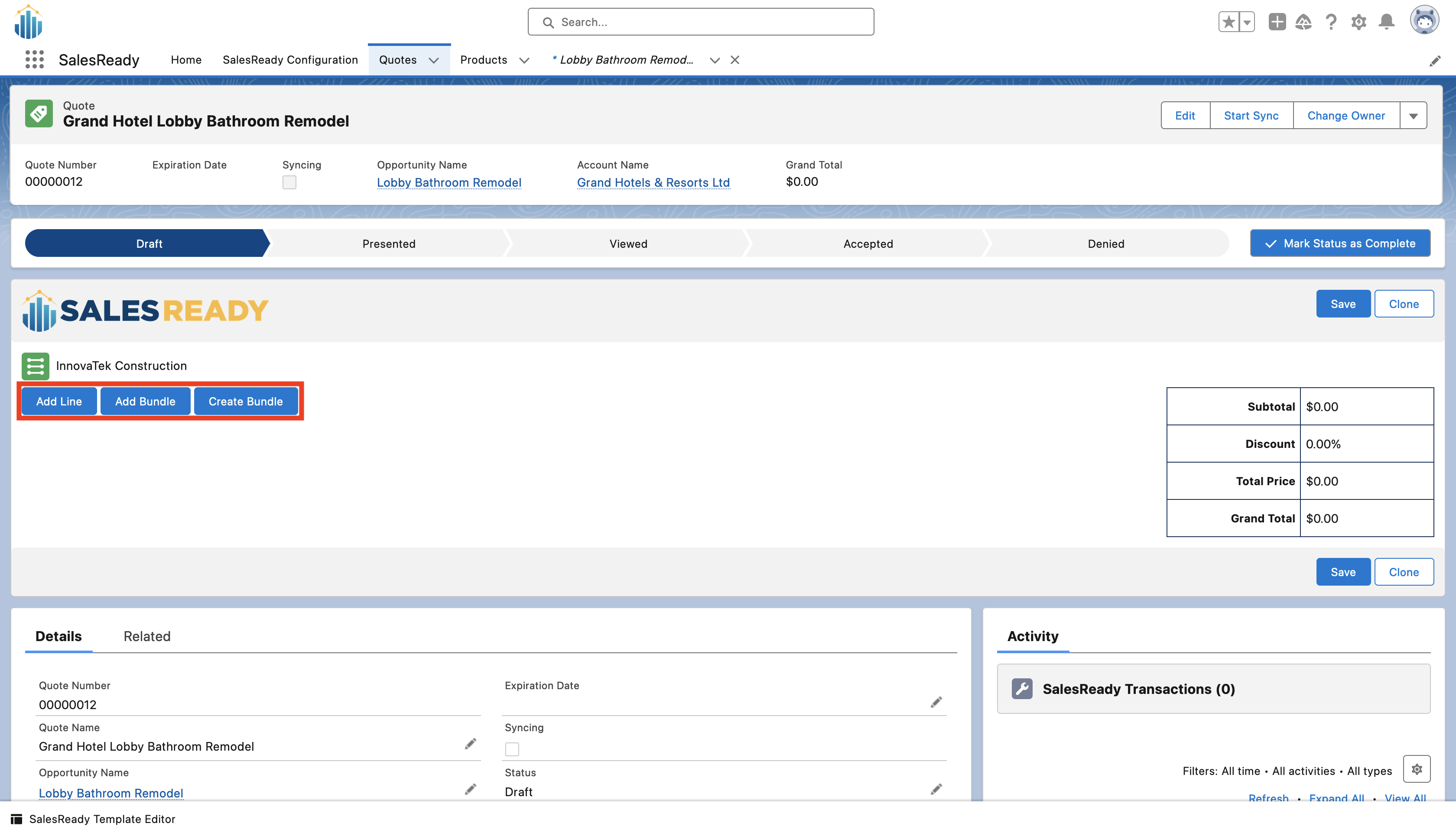Open the Setup gear icon

click(1358, 23)
